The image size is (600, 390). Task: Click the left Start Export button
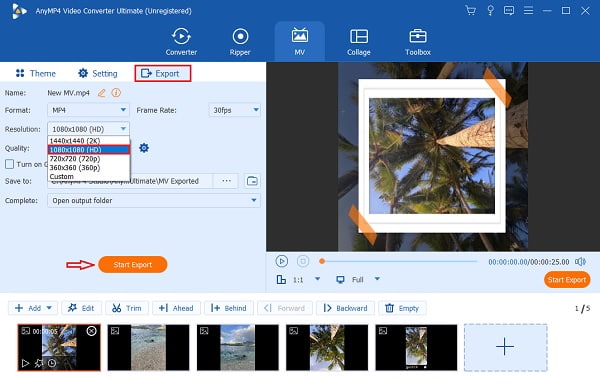[133, 264]
